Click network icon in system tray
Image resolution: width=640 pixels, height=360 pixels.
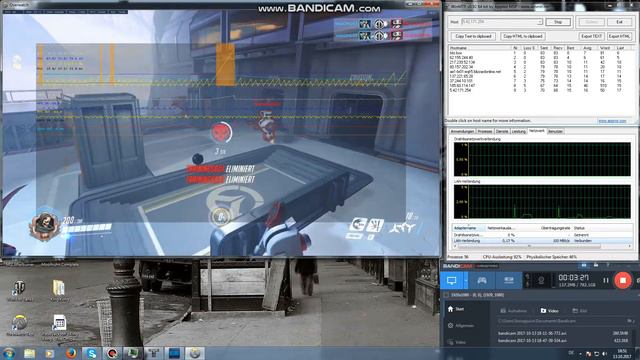coord(596,353)
